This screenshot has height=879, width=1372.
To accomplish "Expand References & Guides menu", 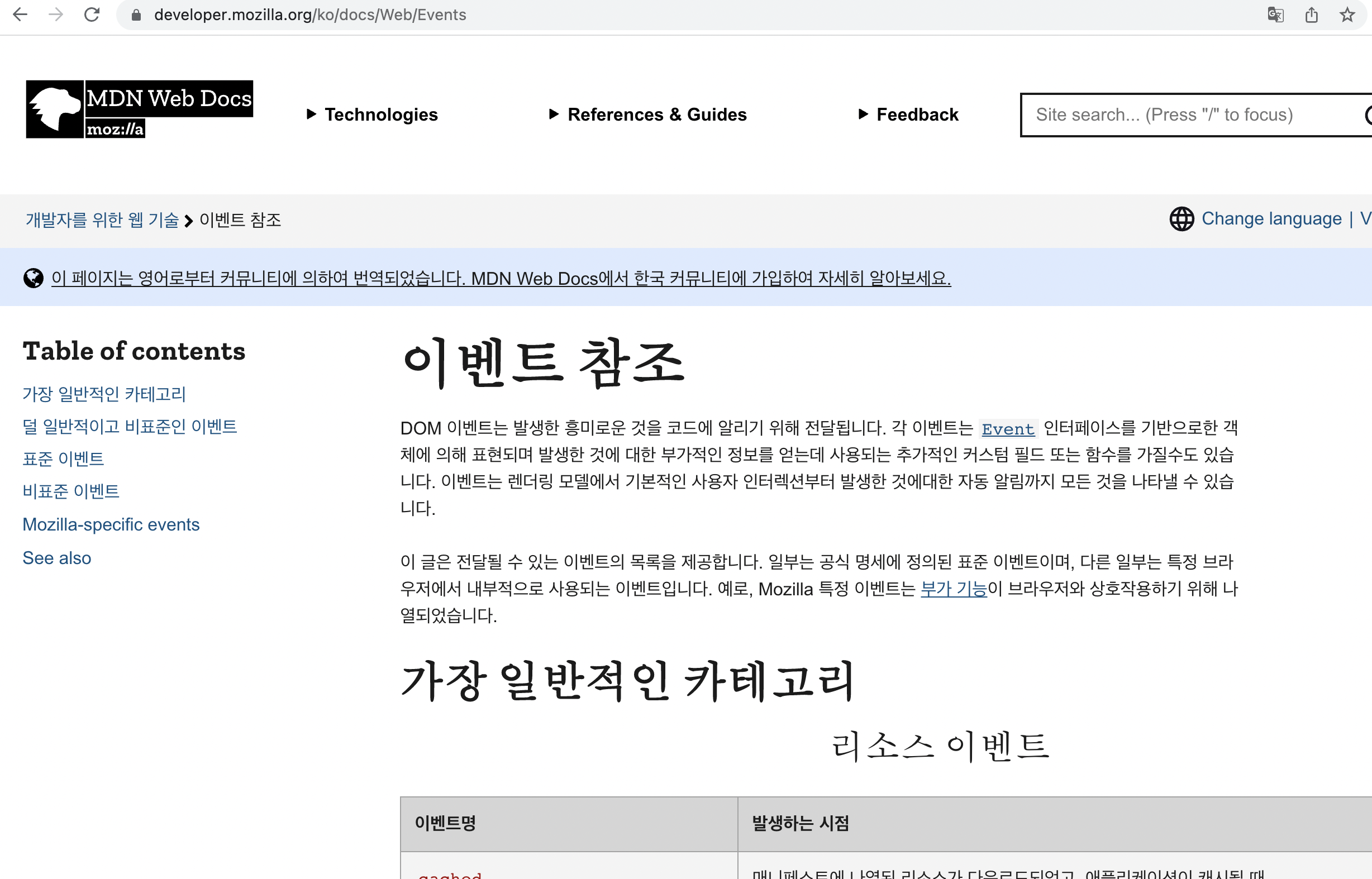I will [x=647, y=114].
